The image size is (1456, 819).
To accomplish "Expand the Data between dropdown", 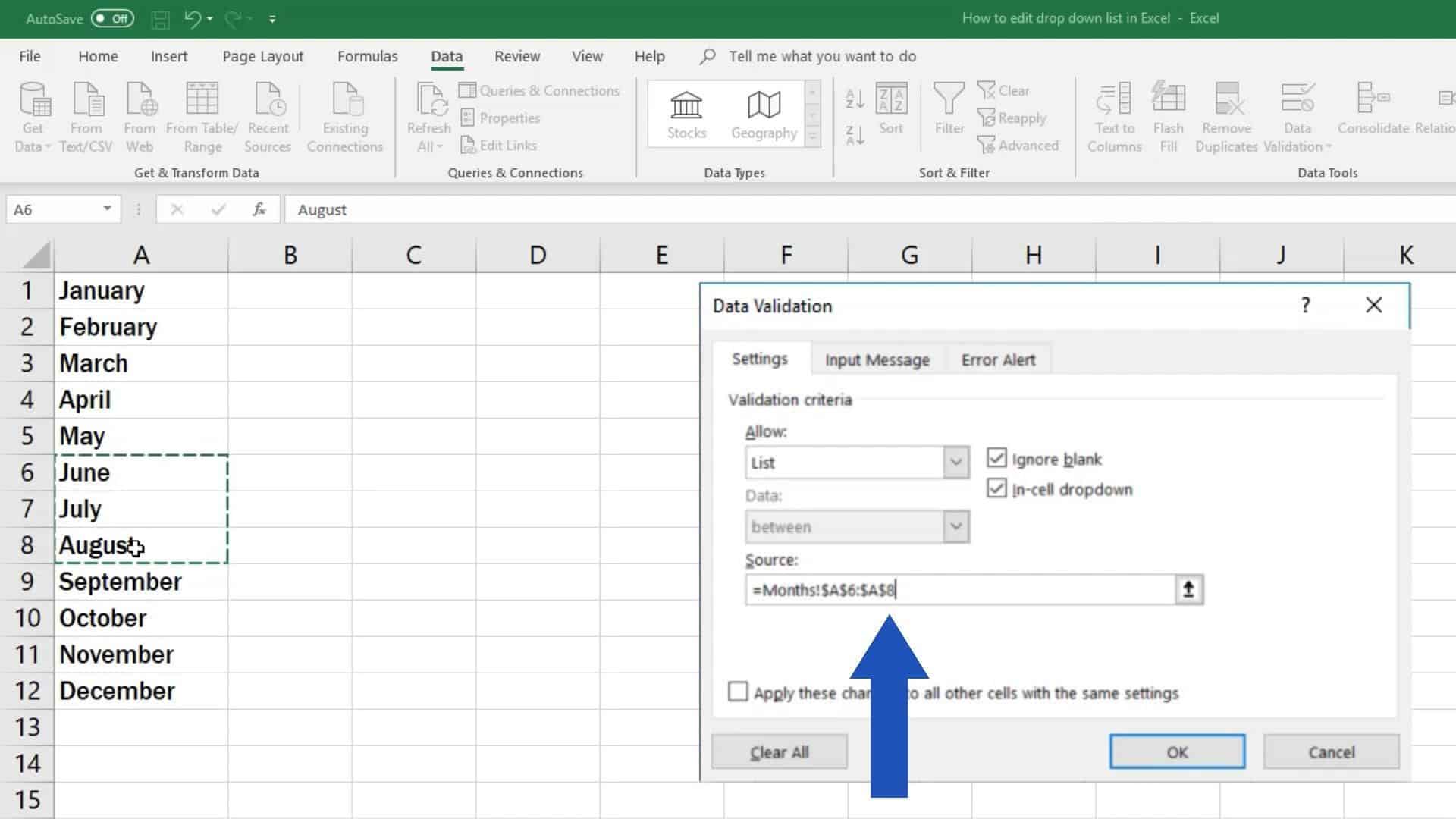I will click(954, 526).
